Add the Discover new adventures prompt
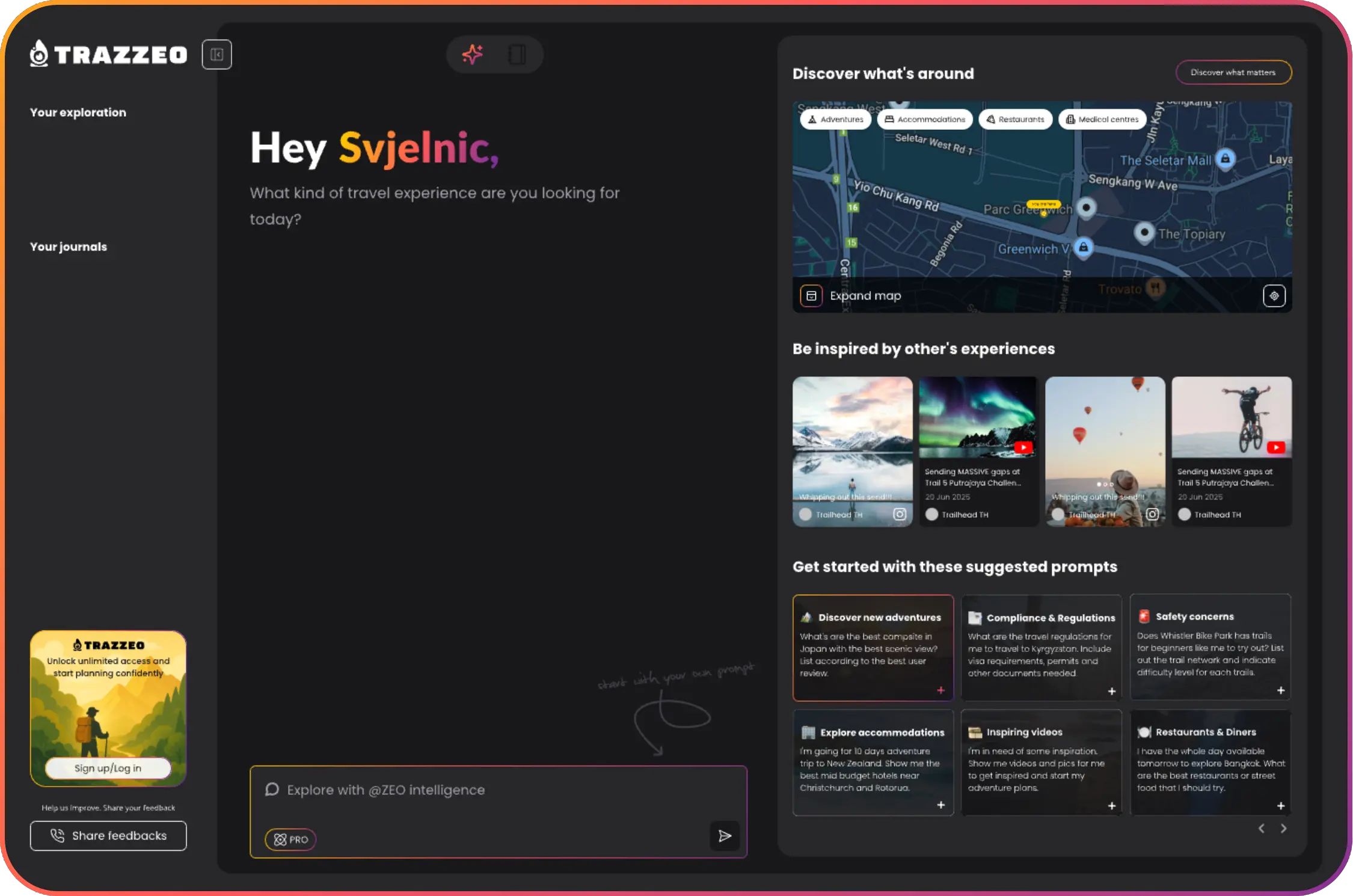The height and width of the screenshot is (896, 1353). click(x=940, y=690)
